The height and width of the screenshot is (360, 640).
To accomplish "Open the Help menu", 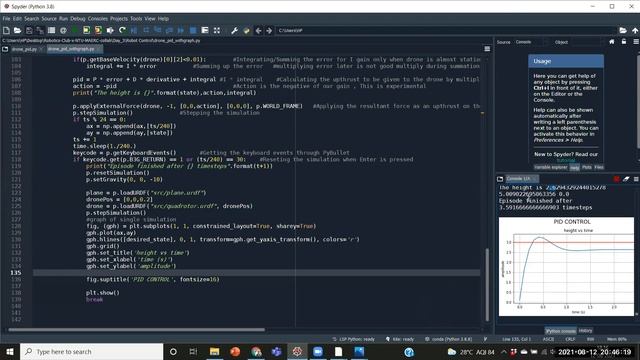I will [163, 19].
